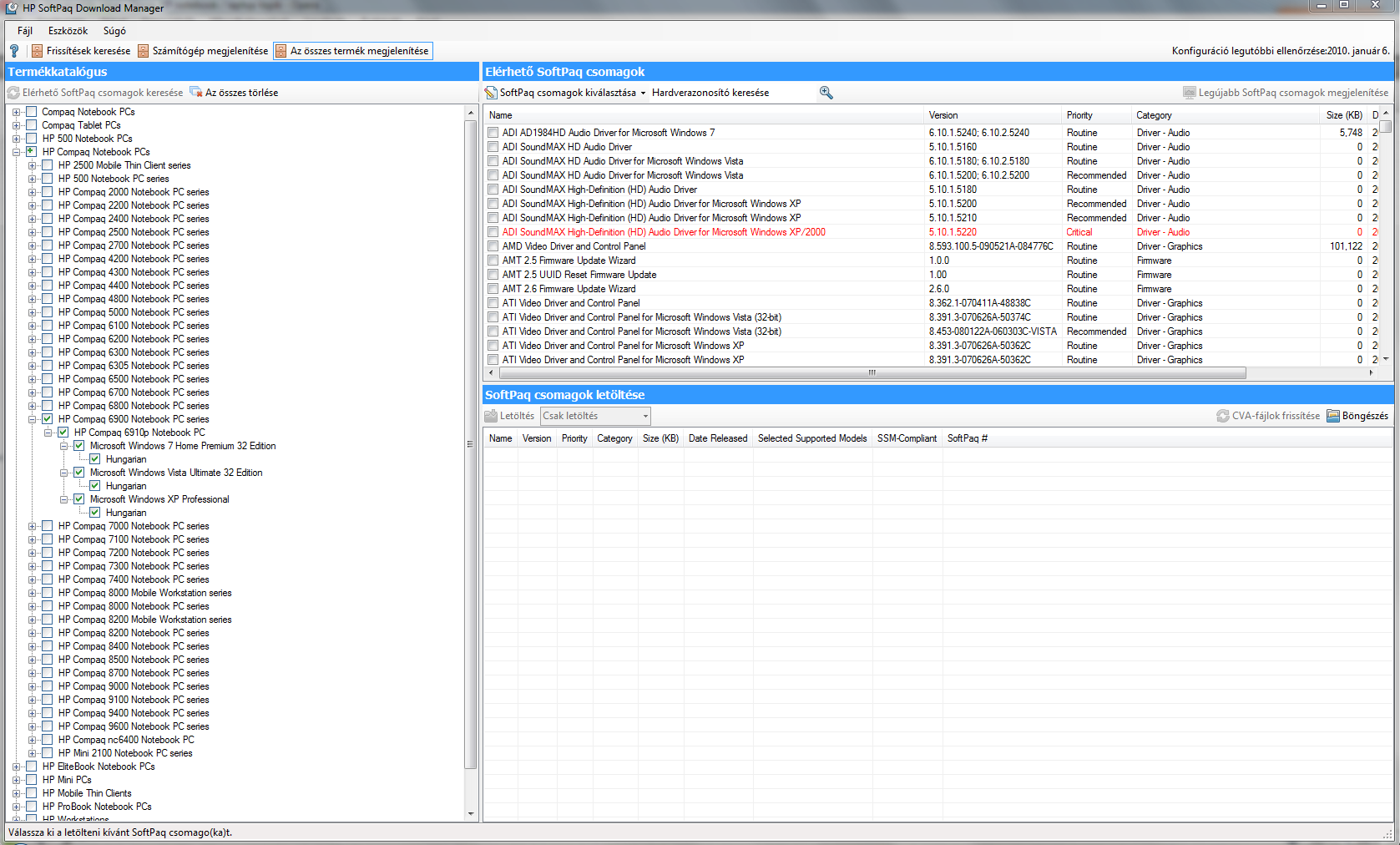1400x845 pixels.
Task: Expand HP EliteBook Notebook PCs node
Action: coord(16,767)
